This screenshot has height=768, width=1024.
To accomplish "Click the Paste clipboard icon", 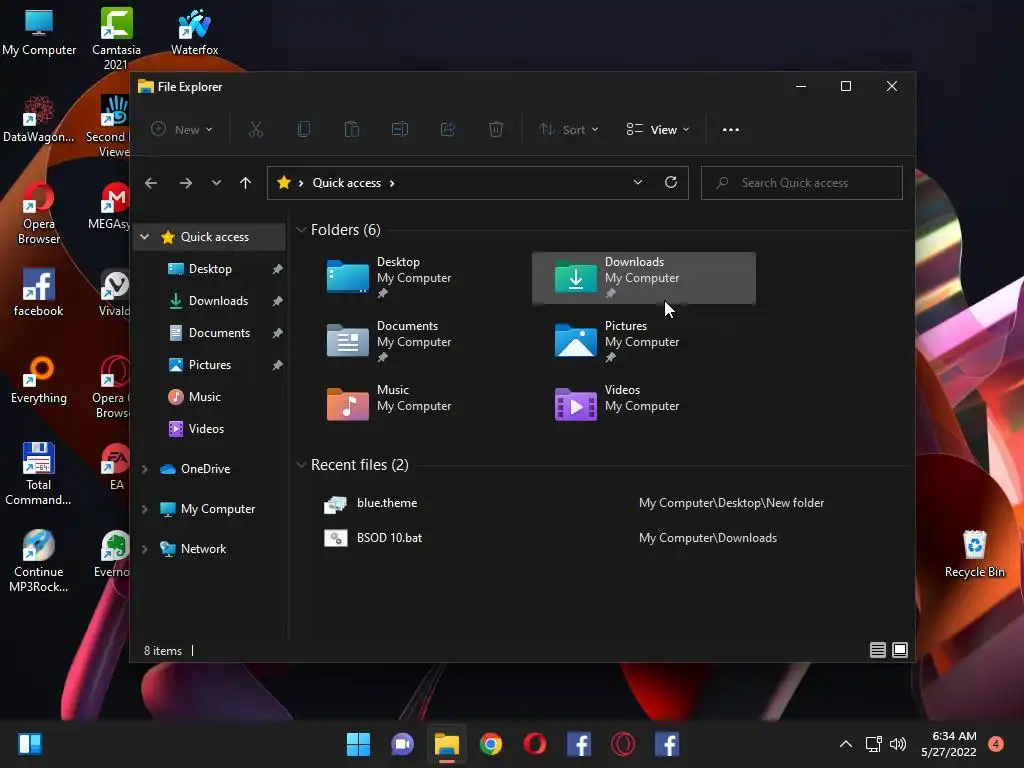I will coord(352,129).
